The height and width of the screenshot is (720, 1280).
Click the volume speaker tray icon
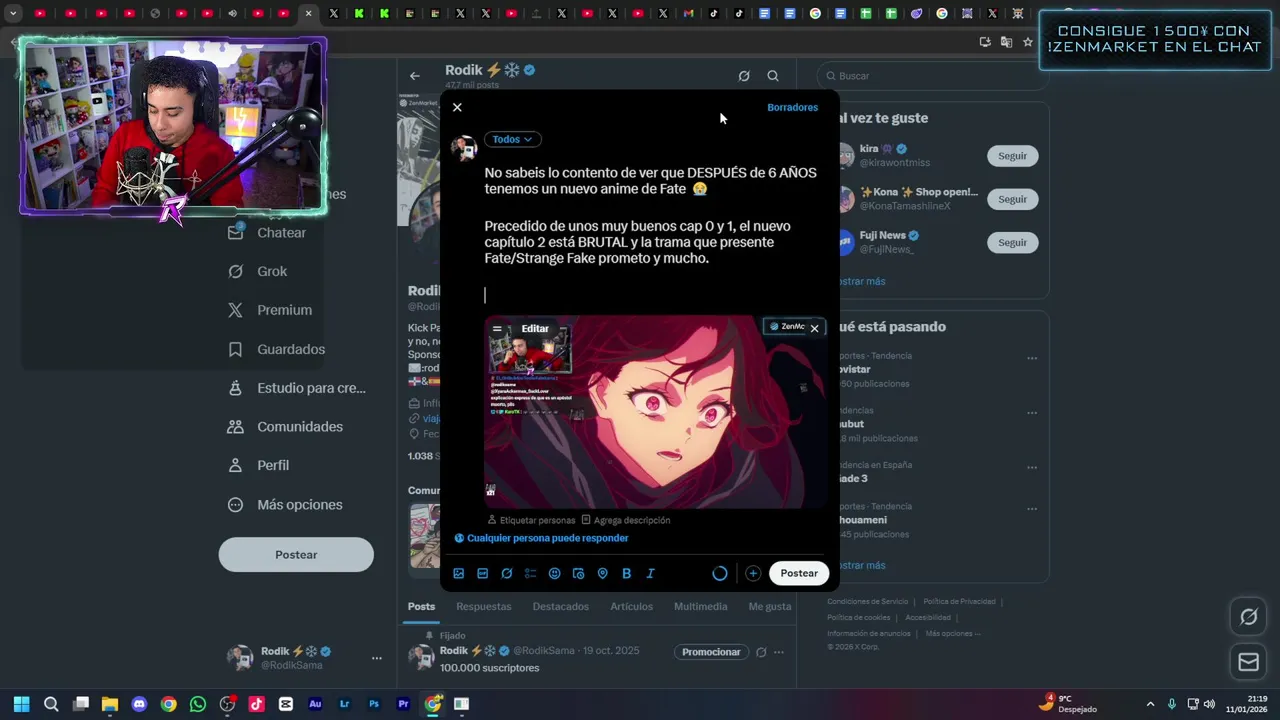click(1209, 704)
